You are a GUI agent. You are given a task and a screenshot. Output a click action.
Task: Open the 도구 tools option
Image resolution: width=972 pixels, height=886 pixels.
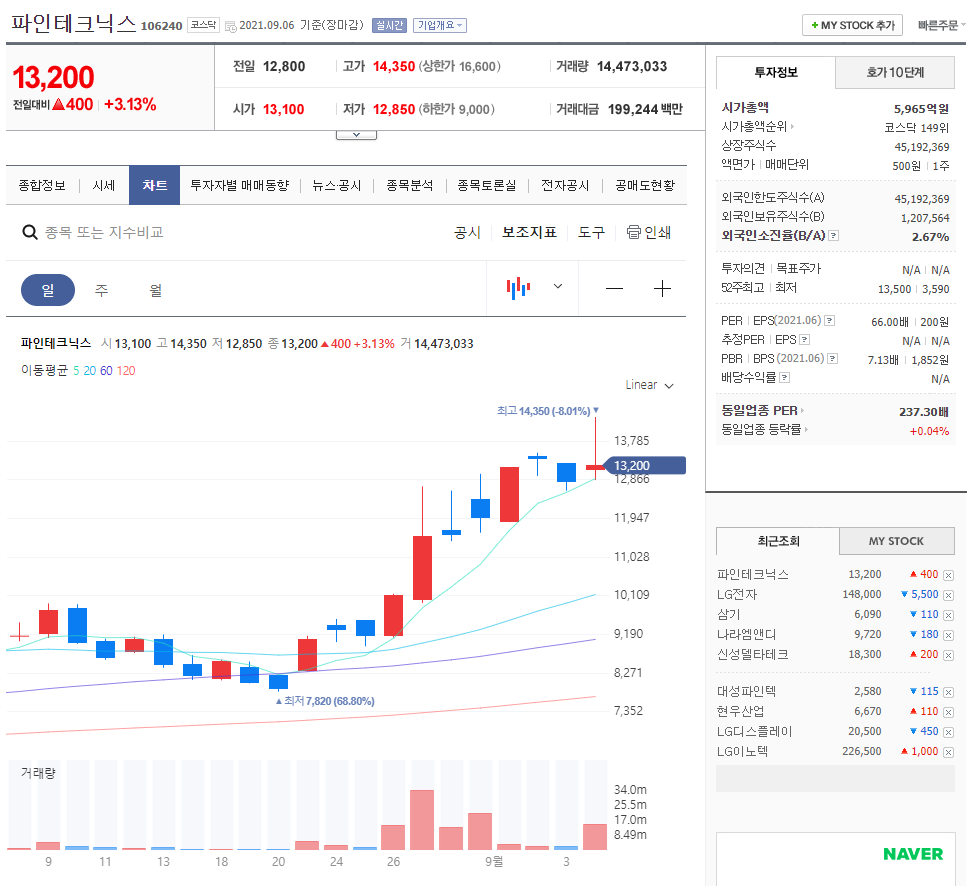pyautogui.click(x=591, y=233)
